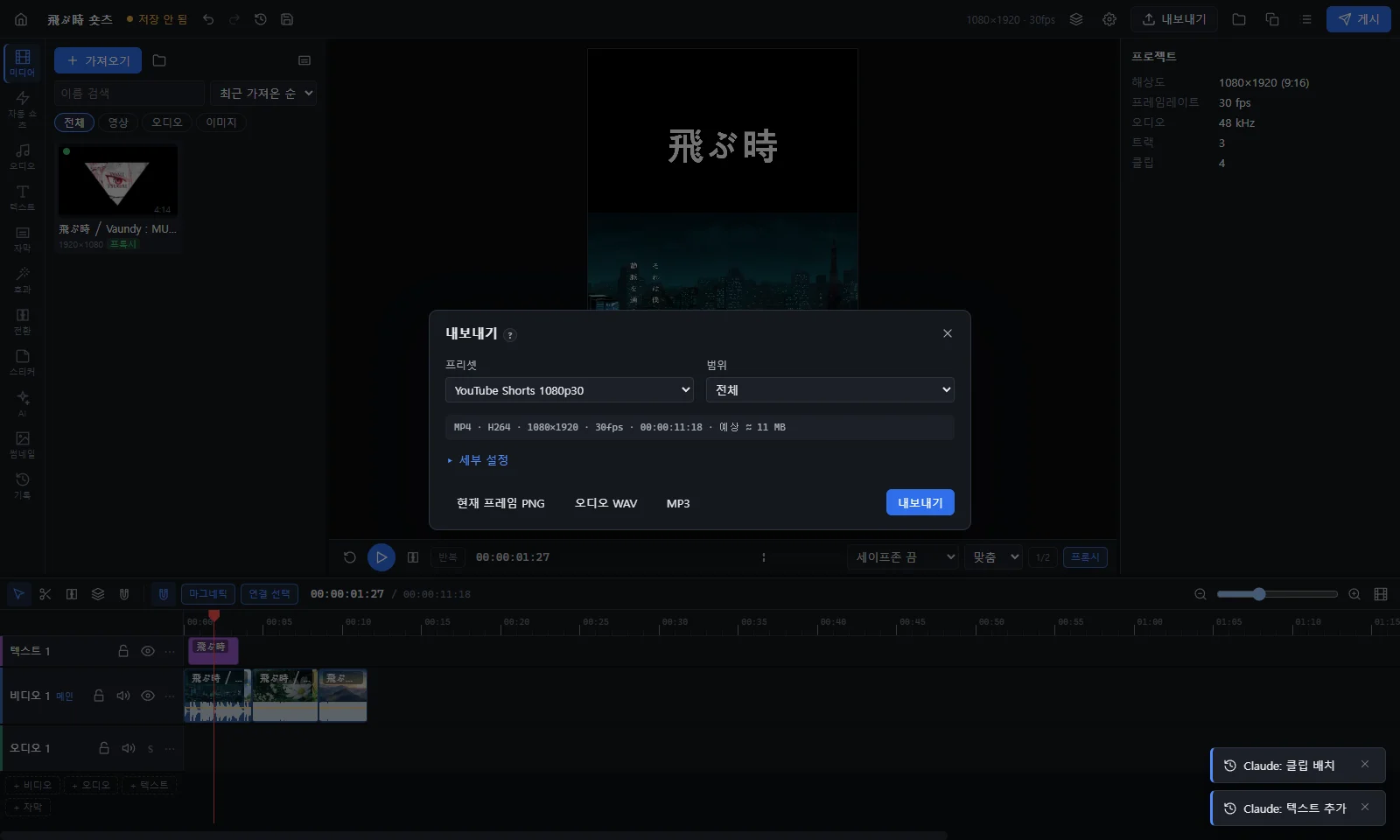Select the 飛ぶ時 media thumbnail
The image size is (1400, 840).
(118, 180)
